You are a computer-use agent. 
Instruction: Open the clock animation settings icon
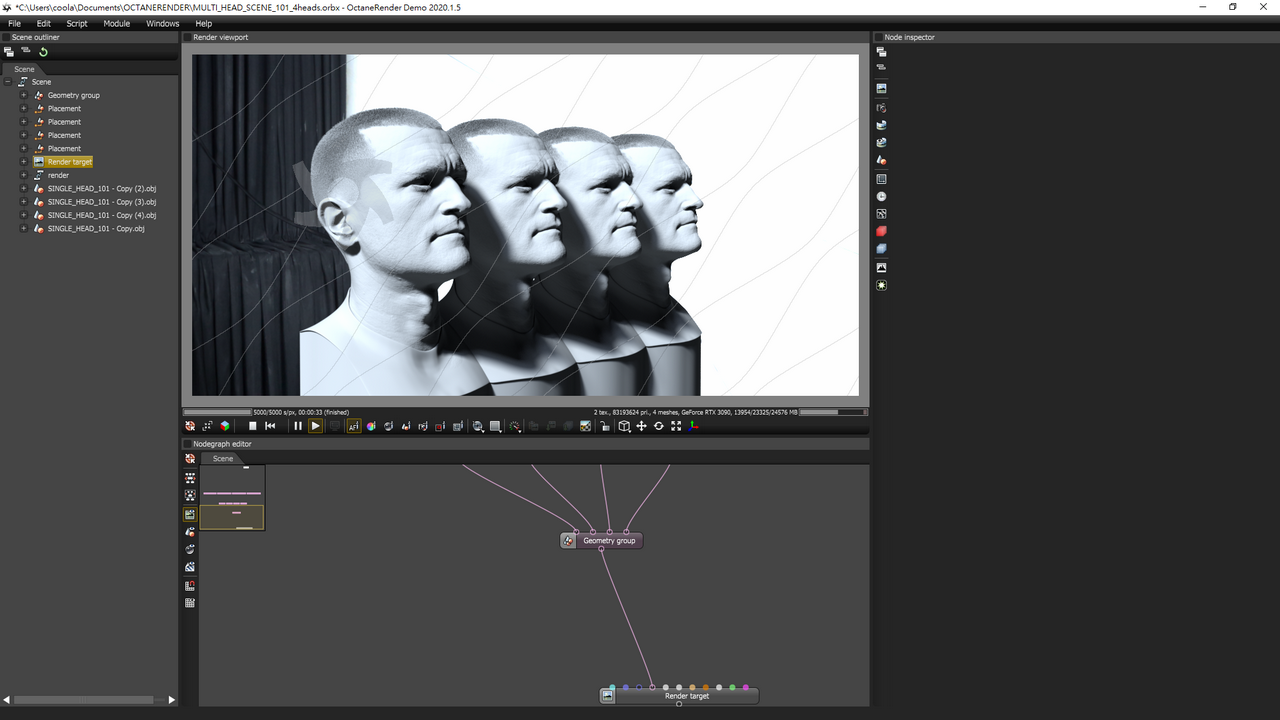coord(881,196)
